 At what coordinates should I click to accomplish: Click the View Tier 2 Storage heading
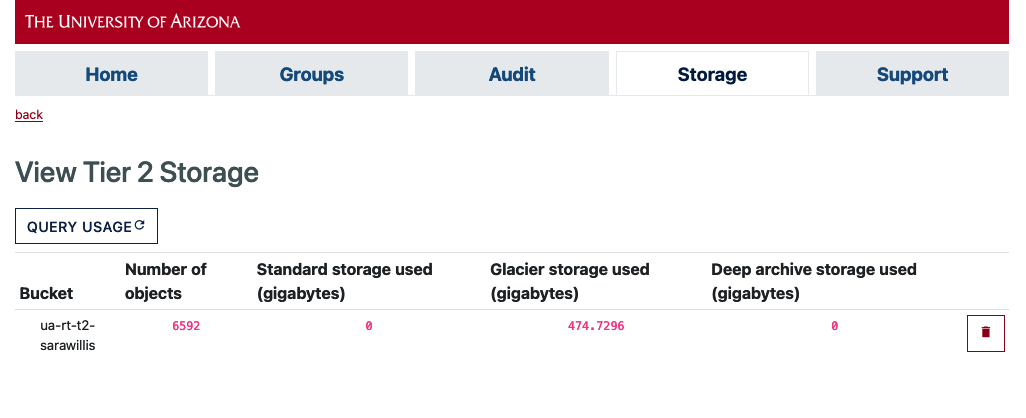(137, 173)
